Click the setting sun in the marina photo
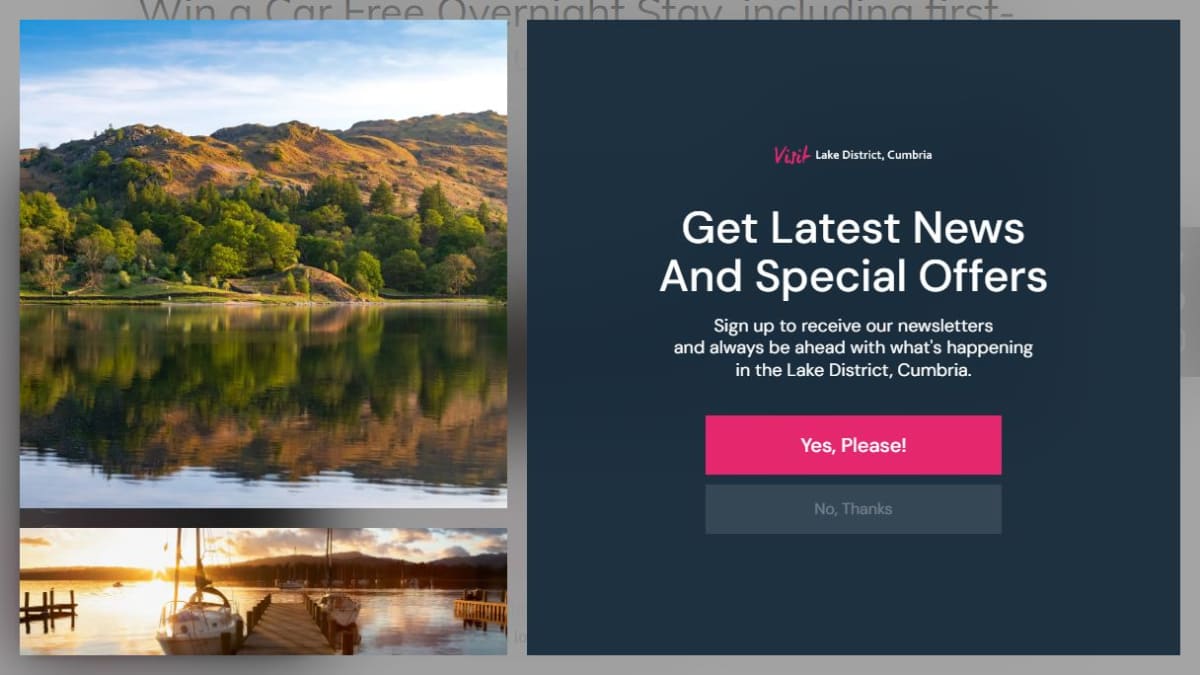 click(156, 568)
